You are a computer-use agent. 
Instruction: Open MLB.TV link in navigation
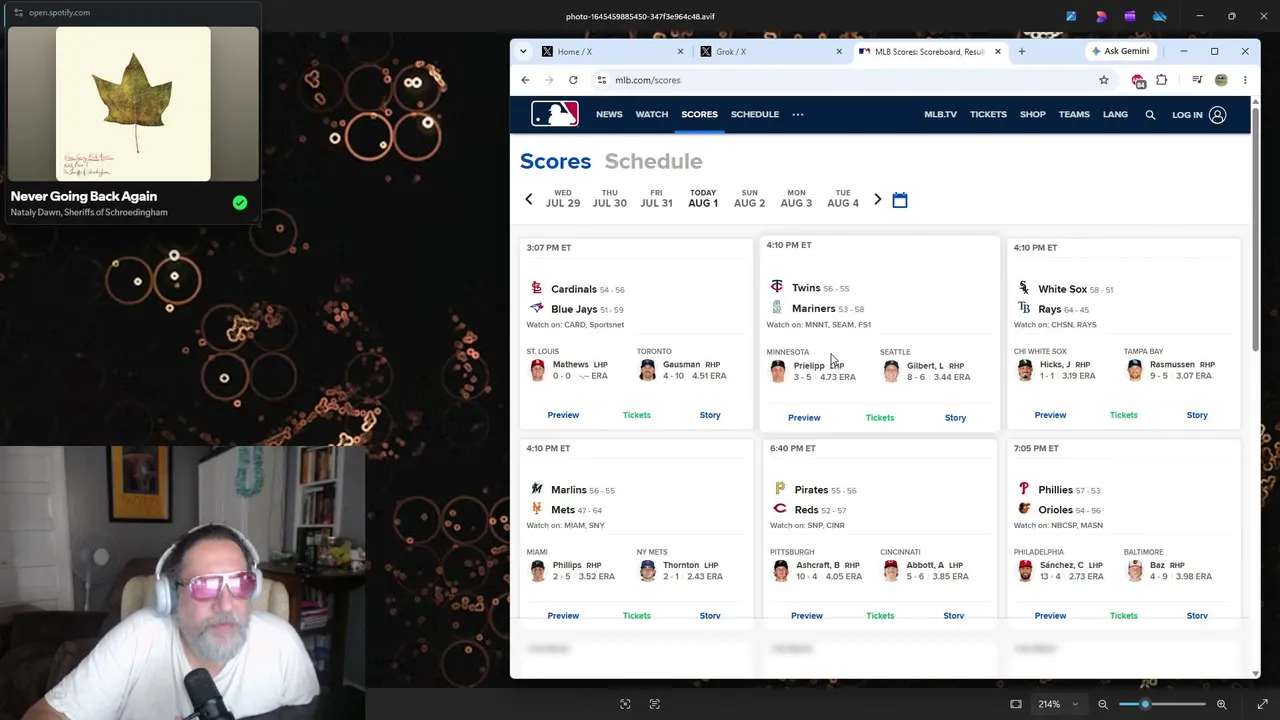(x=940, y=115)
